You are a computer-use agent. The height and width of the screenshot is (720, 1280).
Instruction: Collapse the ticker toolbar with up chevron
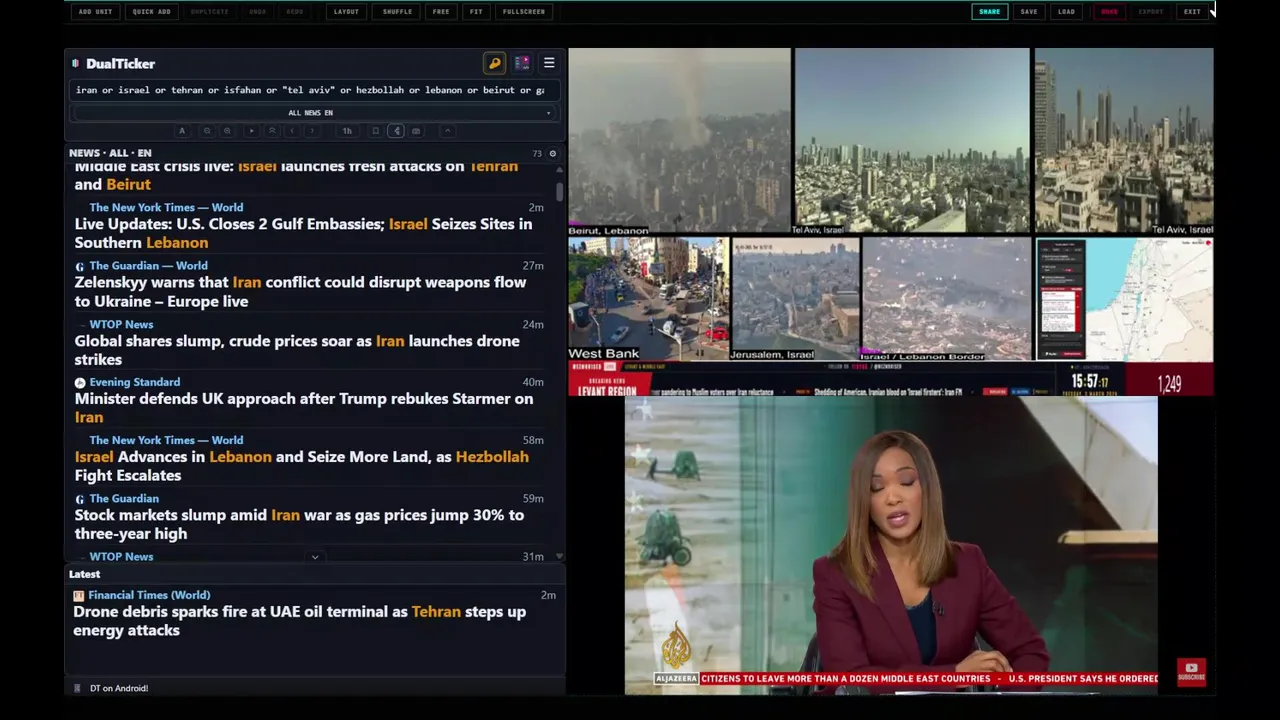[x=447, y=131]
